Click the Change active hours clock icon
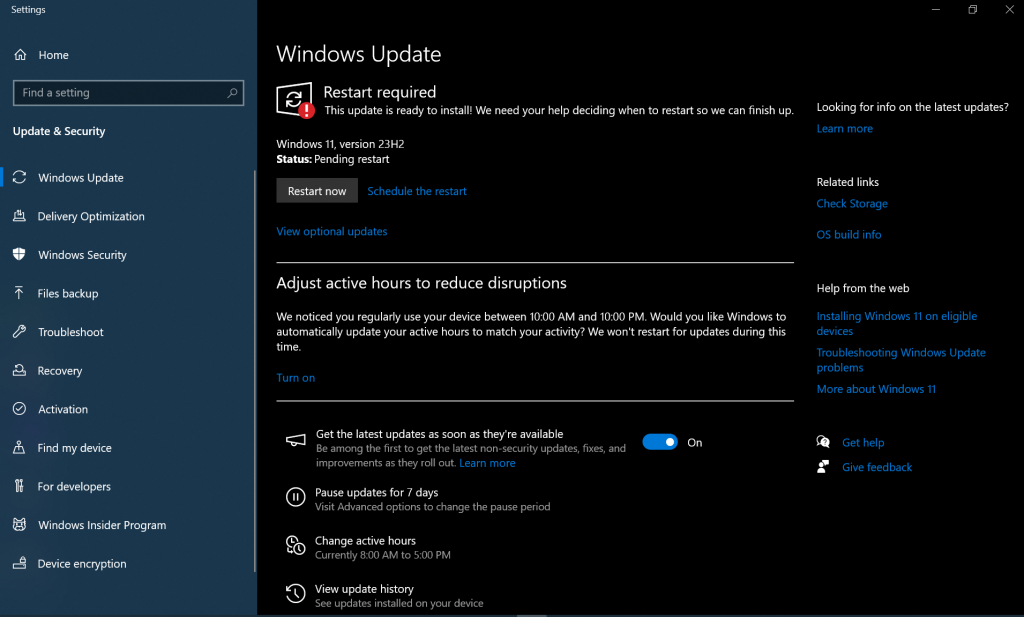Viewport: 1024px width, 617px height. coord(295,545)
